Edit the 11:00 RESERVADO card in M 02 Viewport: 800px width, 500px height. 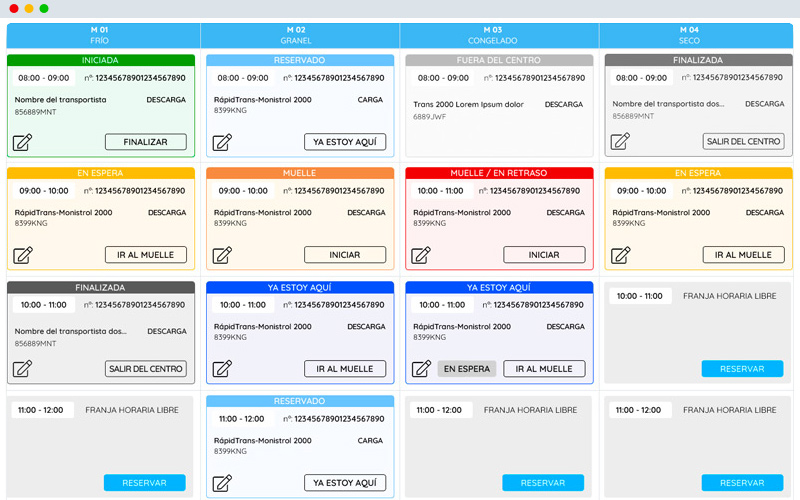point(222,483)
